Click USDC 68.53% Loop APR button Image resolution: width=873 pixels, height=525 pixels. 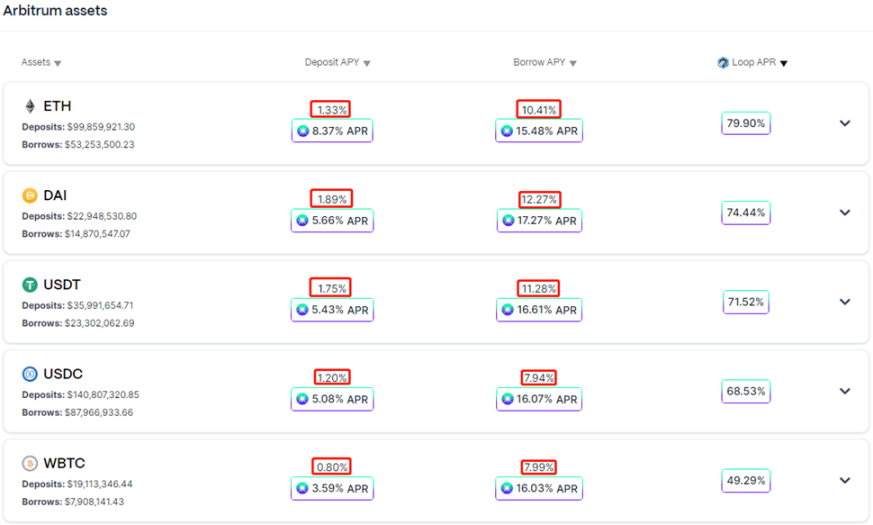pos(746,391)
